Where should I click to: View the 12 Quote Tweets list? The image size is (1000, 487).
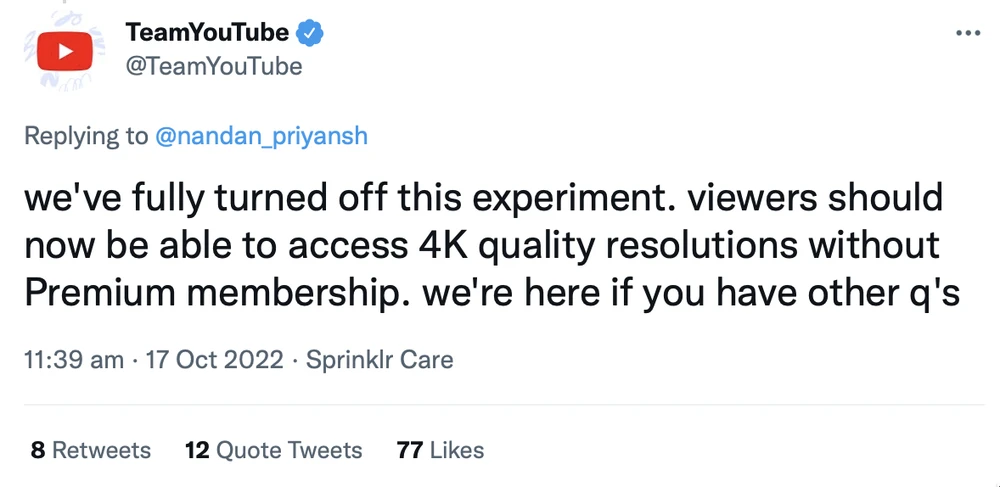click(273, 450)
